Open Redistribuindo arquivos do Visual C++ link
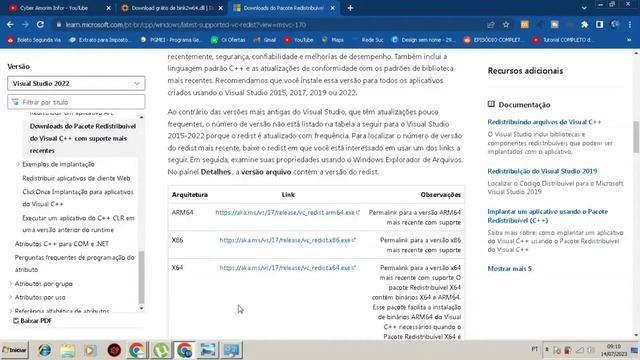Viewport: 640px width, 360px height. [544, 122]
